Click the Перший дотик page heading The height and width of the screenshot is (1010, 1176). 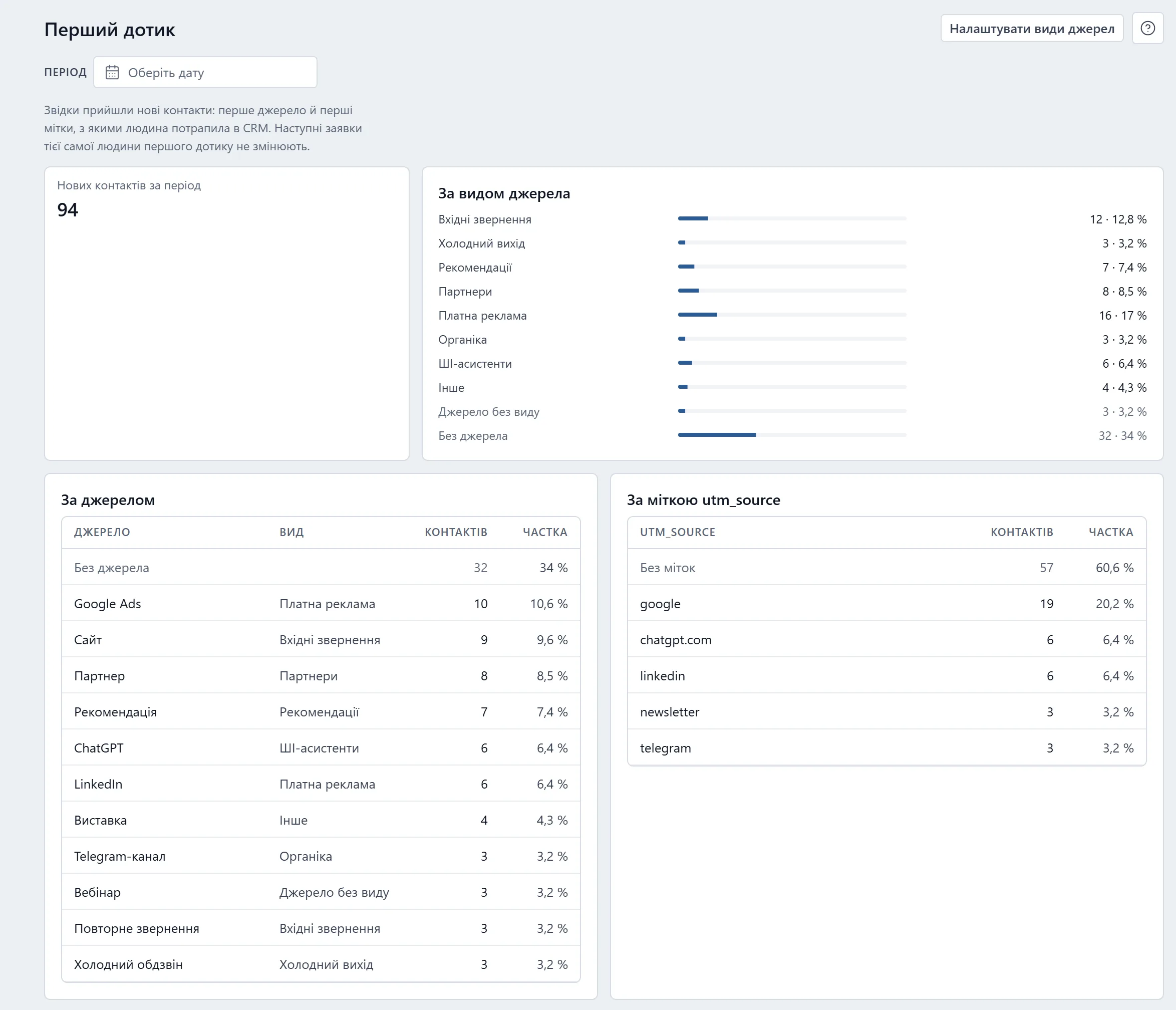click(x=110, y=30)
